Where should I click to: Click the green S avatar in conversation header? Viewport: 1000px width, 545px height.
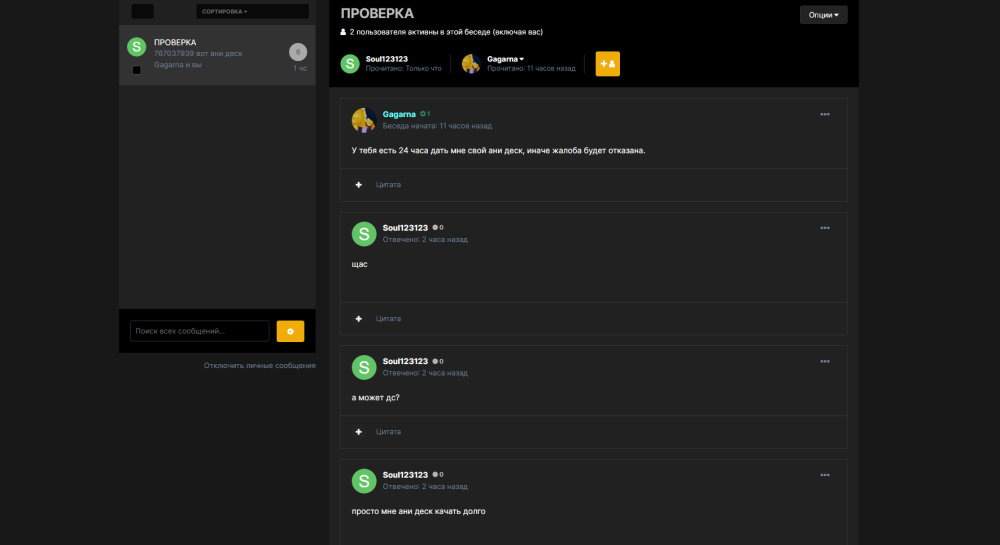click(350, 64)
